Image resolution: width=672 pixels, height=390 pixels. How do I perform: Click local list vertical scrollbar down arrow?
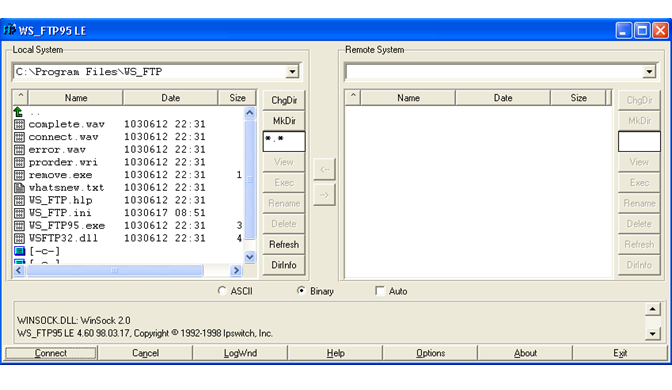pos(250,257)
